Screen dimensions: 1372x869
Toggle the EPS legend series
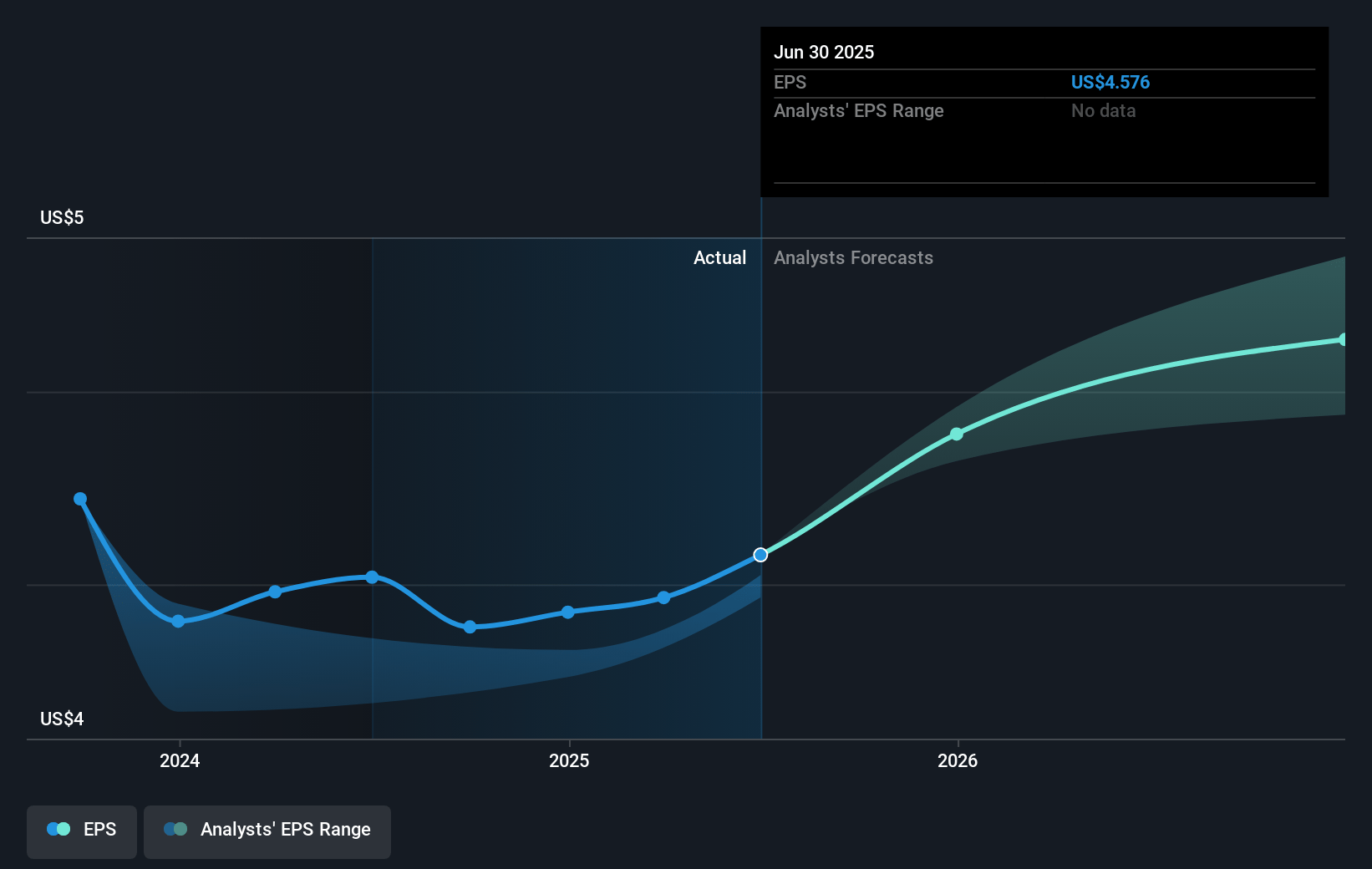pyautogui.click(x=82, y=831)
